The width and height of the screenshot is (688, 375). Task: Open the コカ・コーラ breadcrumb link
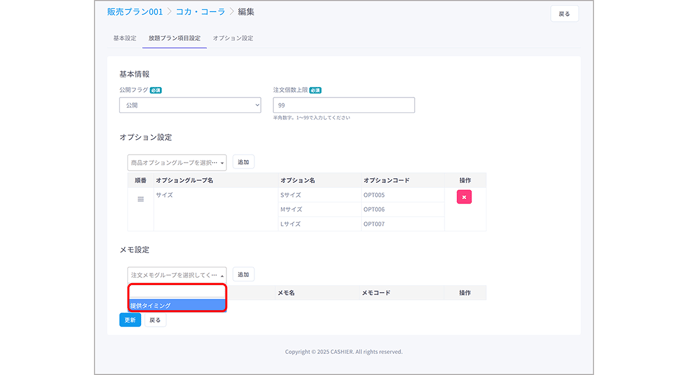click(201, 12)
